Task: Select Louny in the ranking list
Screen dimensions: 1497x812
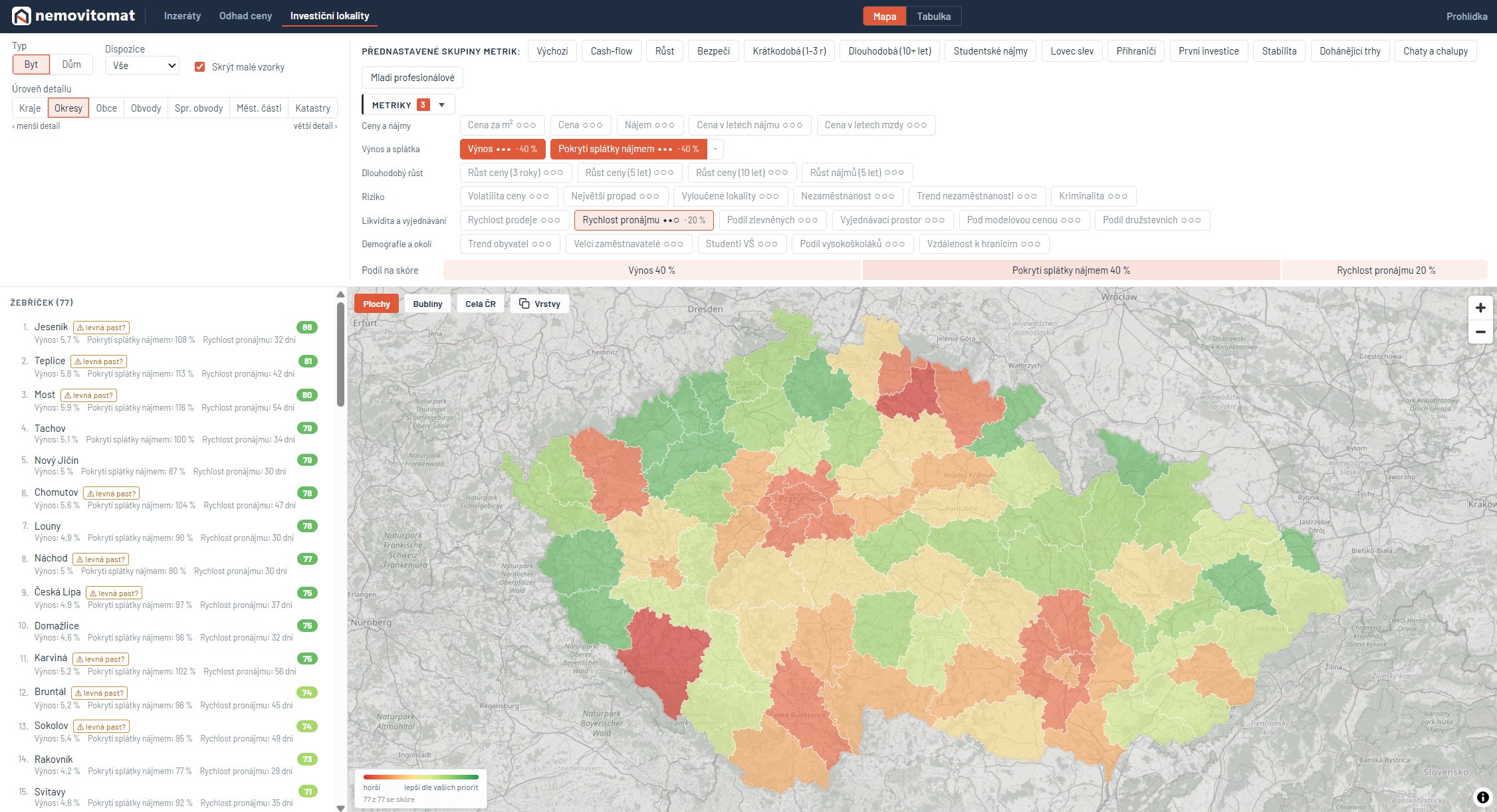Action: [165, 532]
